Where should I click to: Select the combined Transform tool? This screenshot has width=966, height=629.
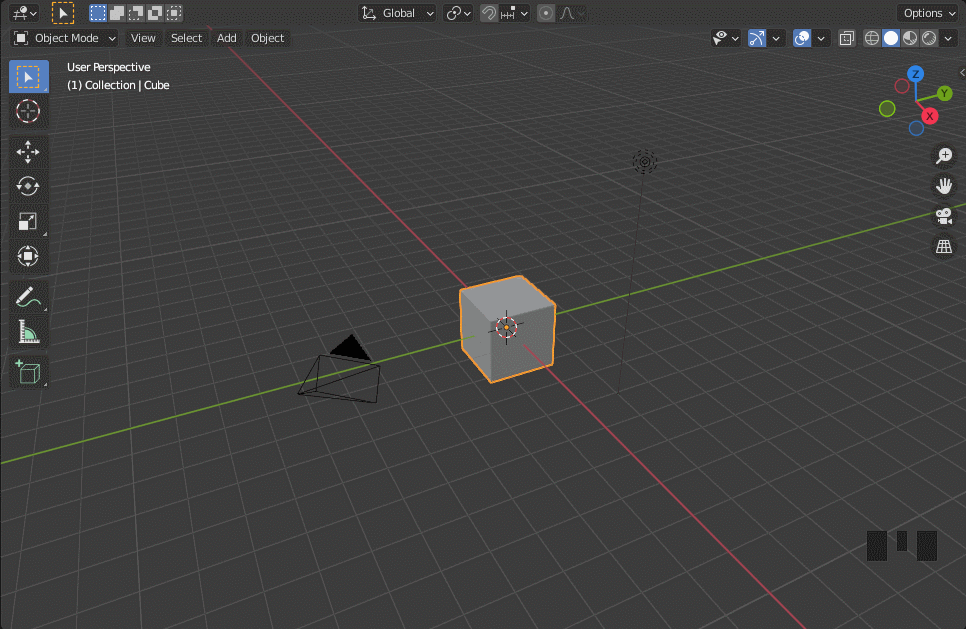point(28,256)
